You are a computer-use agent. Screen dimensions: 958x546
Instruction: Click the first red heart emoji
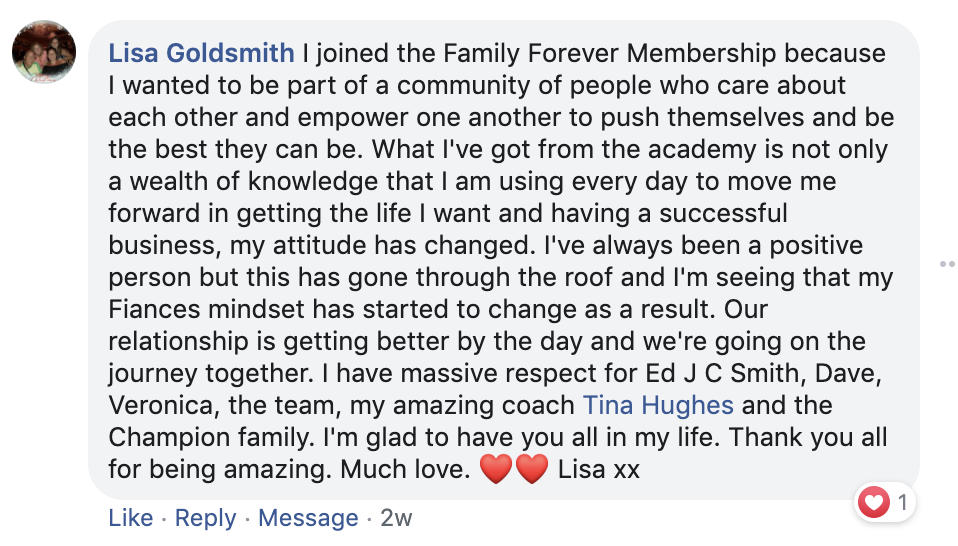point(496,469)
